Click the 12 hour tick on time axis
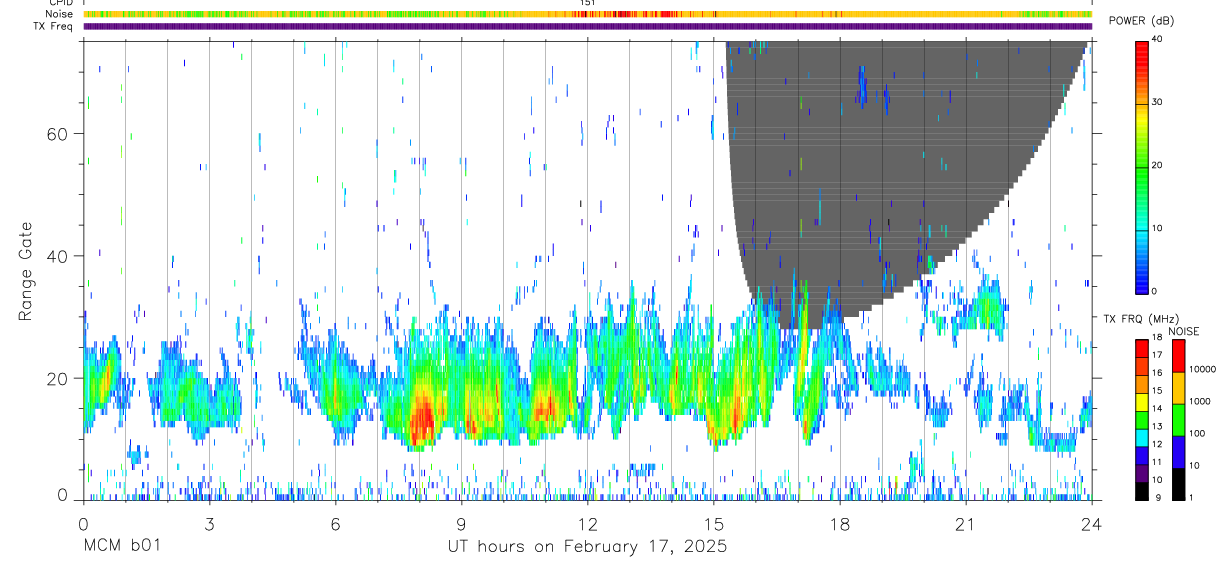1228x567 pixels. (587, 523)
